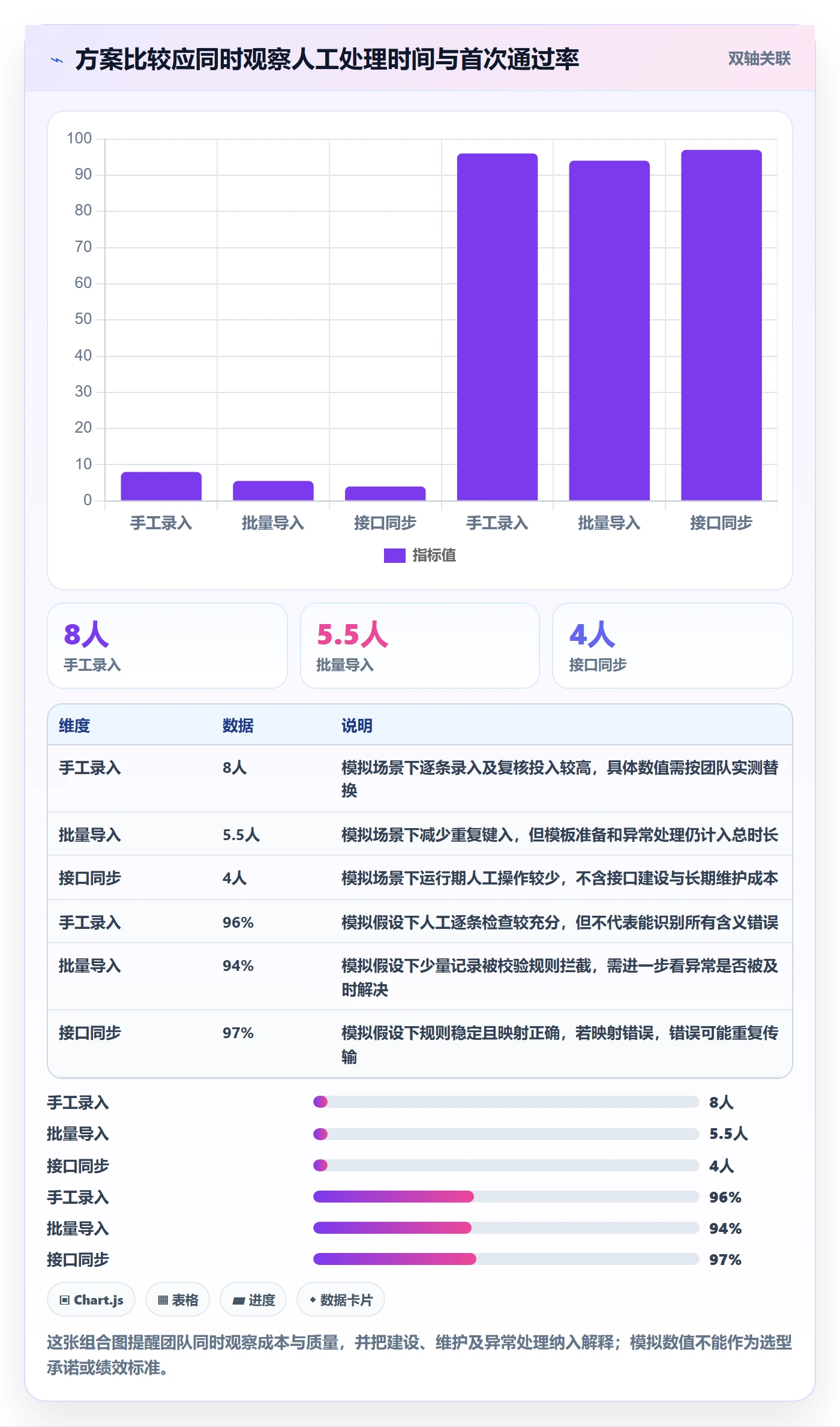Screen dimensions: 840x1427
Task: Click the diamond icon in the 数据卡片 chip
Action: pyautogui.click(x=313, y=1300)
